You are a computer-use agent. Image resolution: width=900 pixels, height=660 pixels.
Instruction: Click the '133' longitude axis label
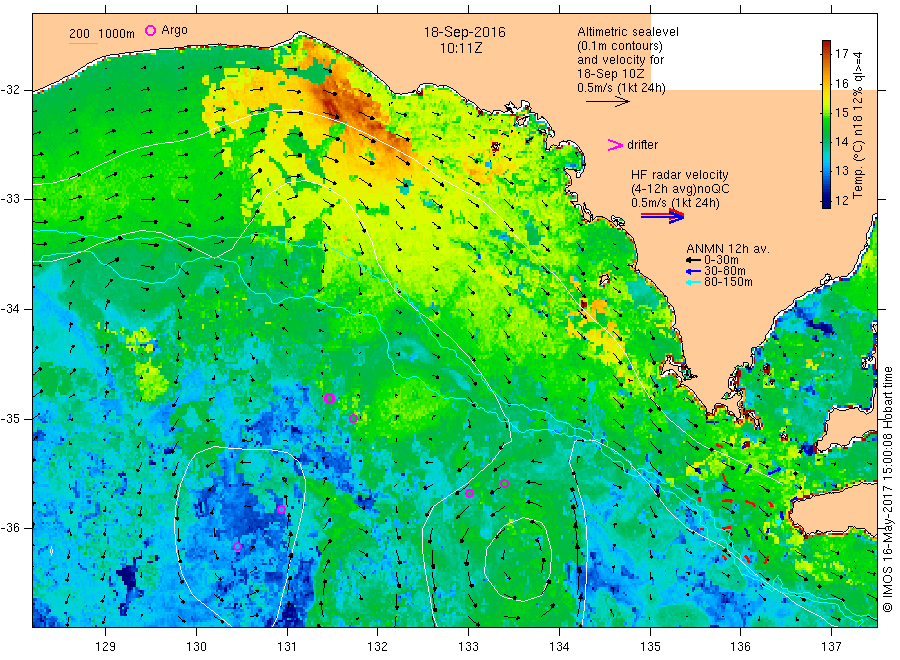click(x=468, y=647)
